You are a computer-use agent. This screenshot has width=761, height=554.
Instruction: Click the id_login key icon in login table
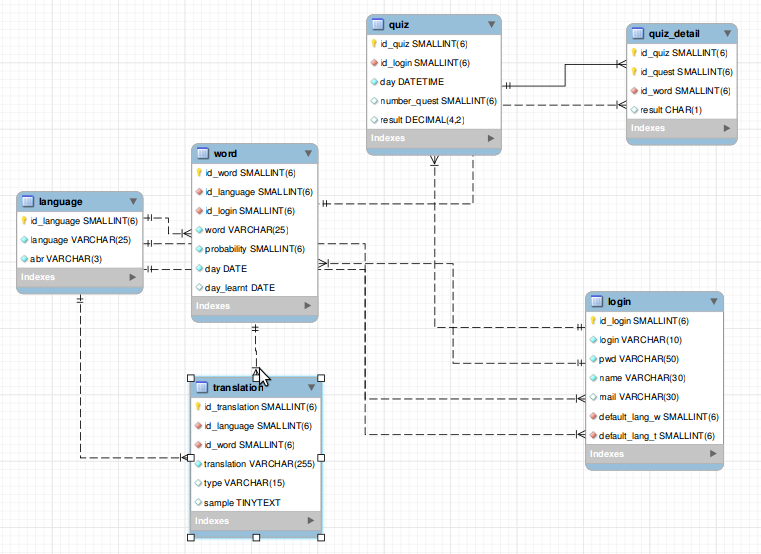(x=592, y=321)
